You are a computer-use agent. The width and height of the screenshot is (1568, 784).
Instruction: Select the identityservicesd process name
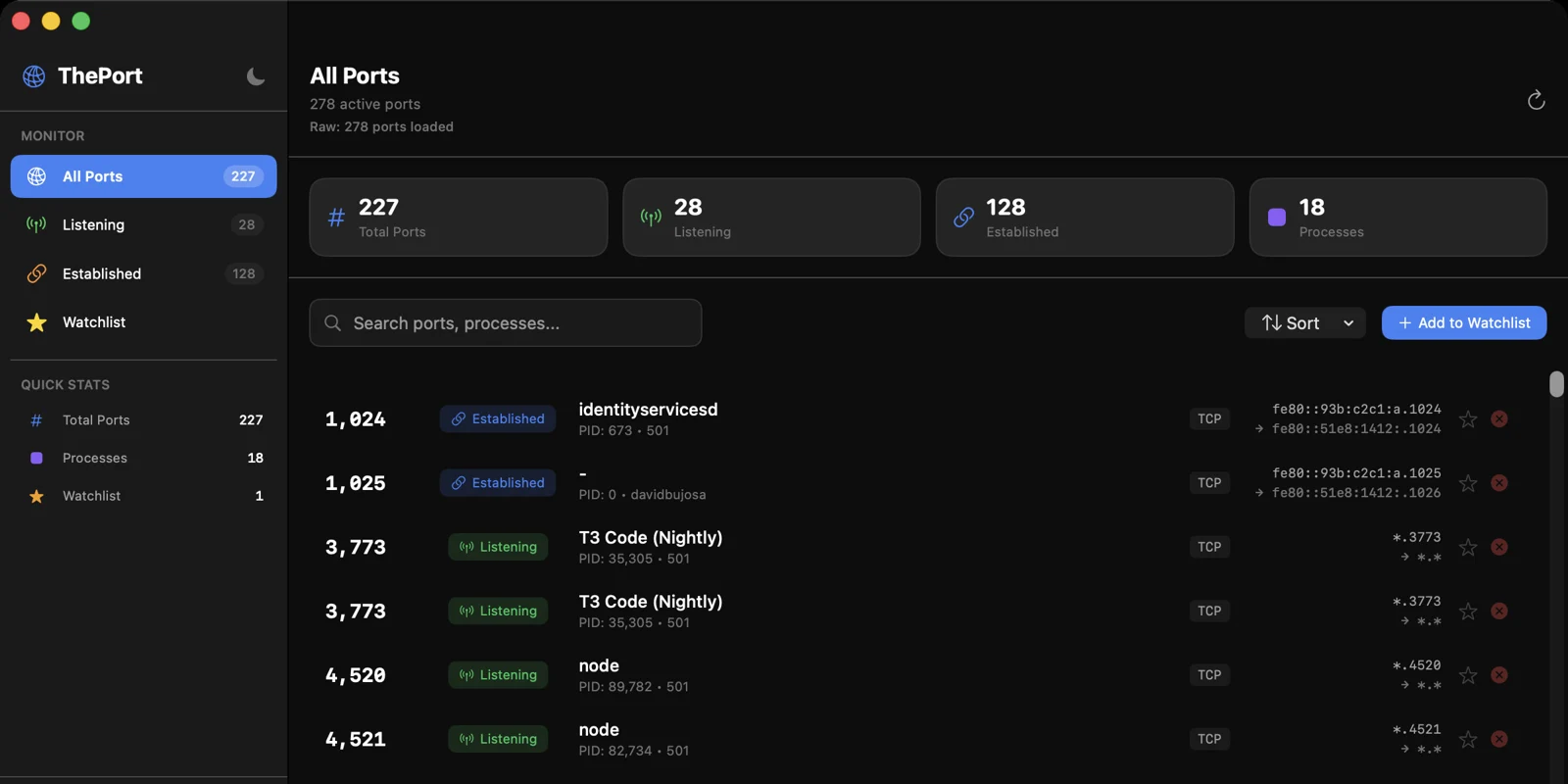[648, 409]
